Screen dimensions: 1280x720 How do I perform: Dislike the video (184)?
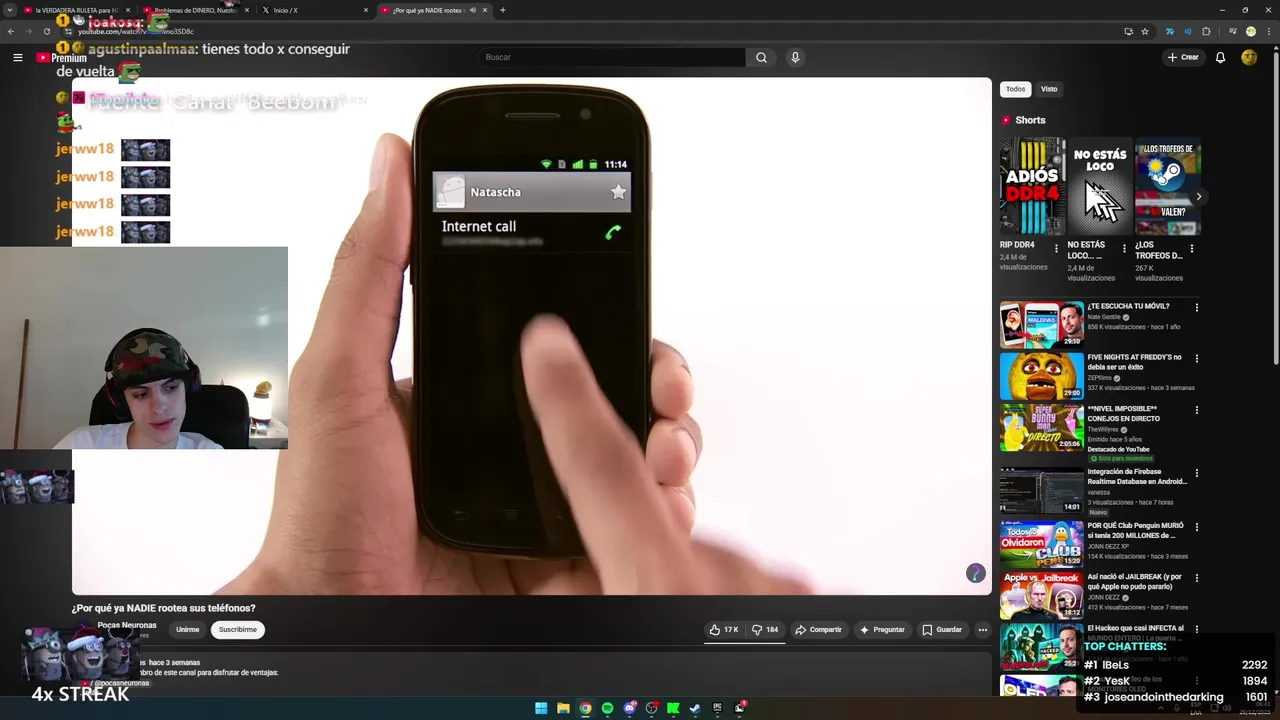[x=765, y=629]
